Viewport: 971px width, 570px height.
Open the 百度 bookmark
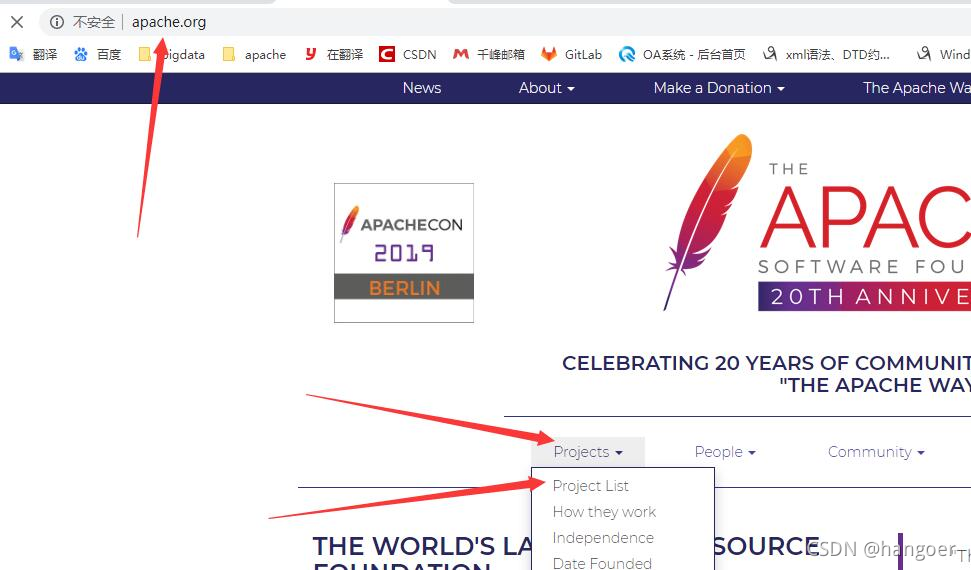tap(98, 55)
